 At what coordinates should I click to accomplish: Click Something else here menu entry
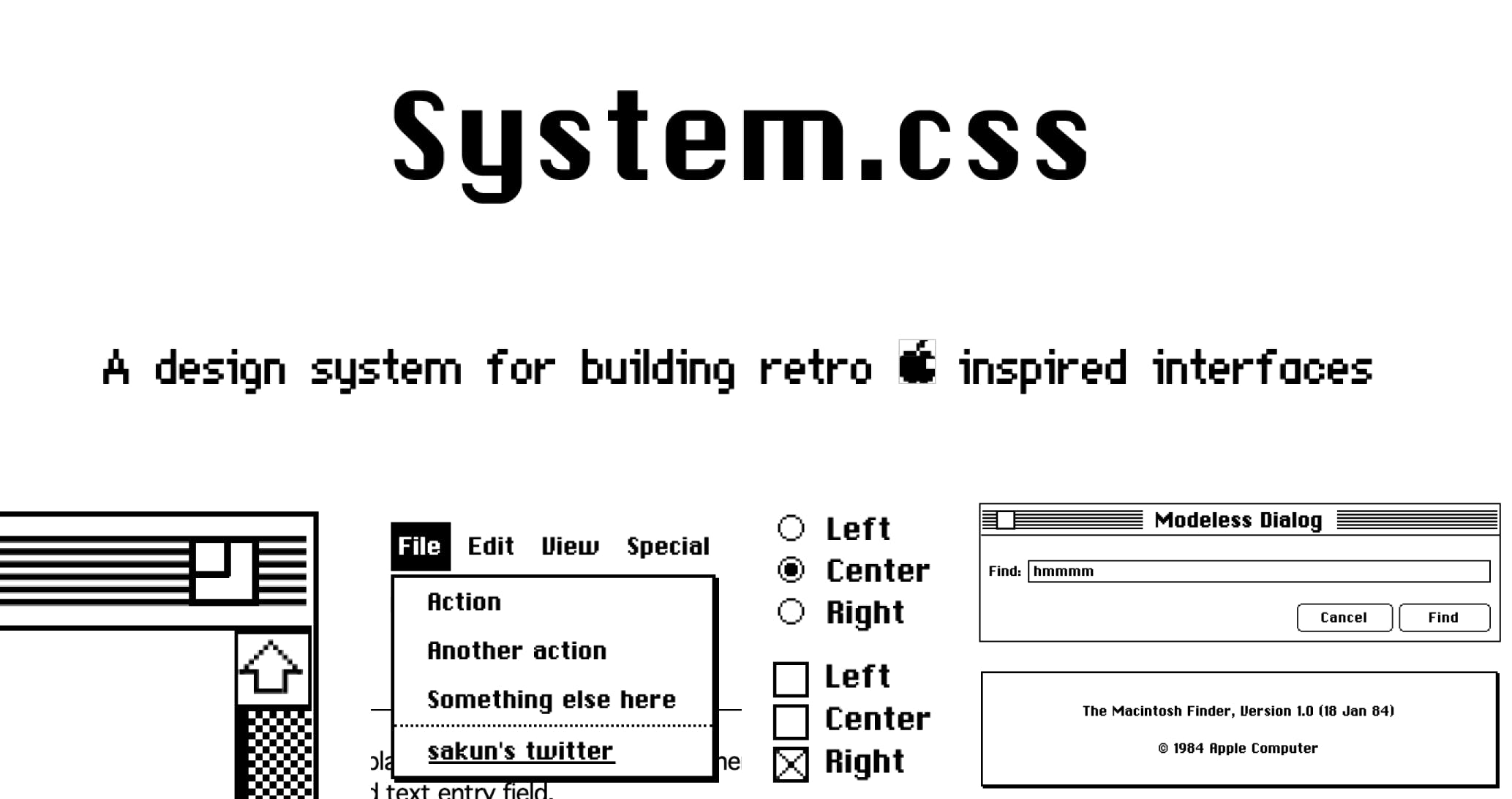pos(550,699)
